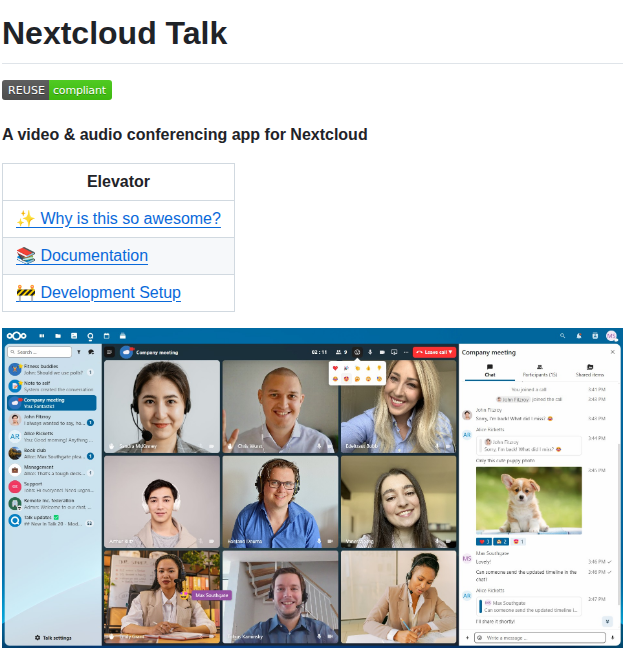
Task: Open the Photos app icon in top bar
Action: pos(74,336)
